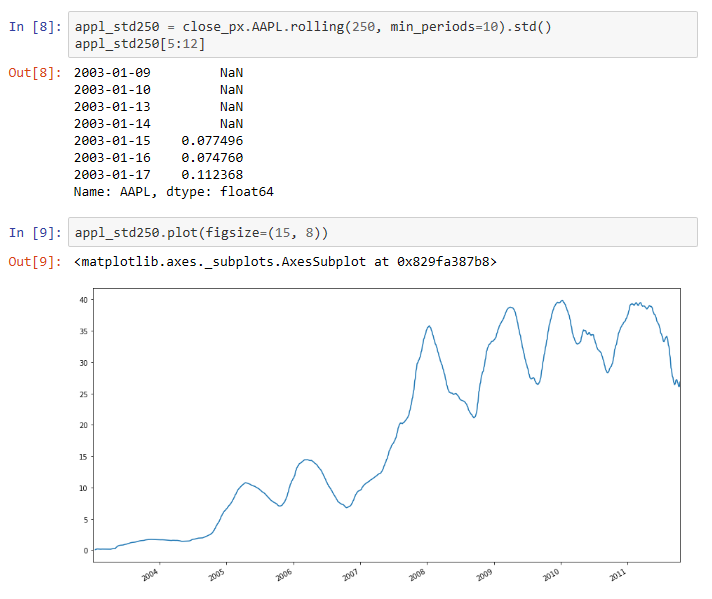Click the rolling std code line in cell 8
The image size is (712, 599).
click(312, 26)
